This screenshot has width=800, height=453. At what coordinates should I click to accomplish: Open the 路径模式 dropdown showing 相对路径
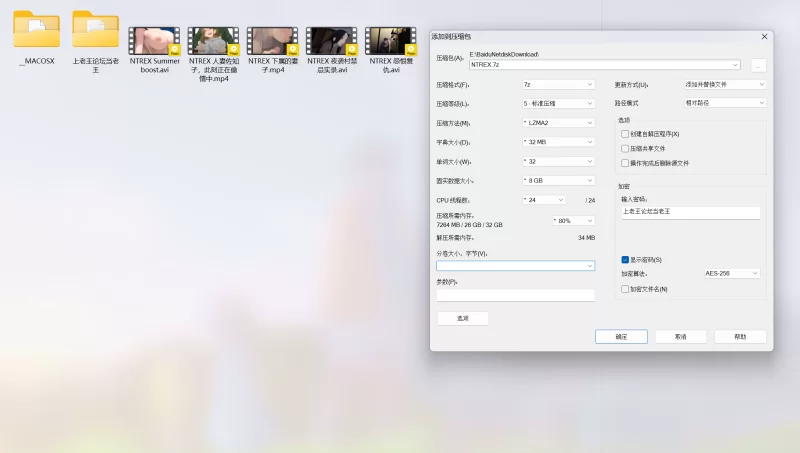pyautogui.click(x=725, y=103)
